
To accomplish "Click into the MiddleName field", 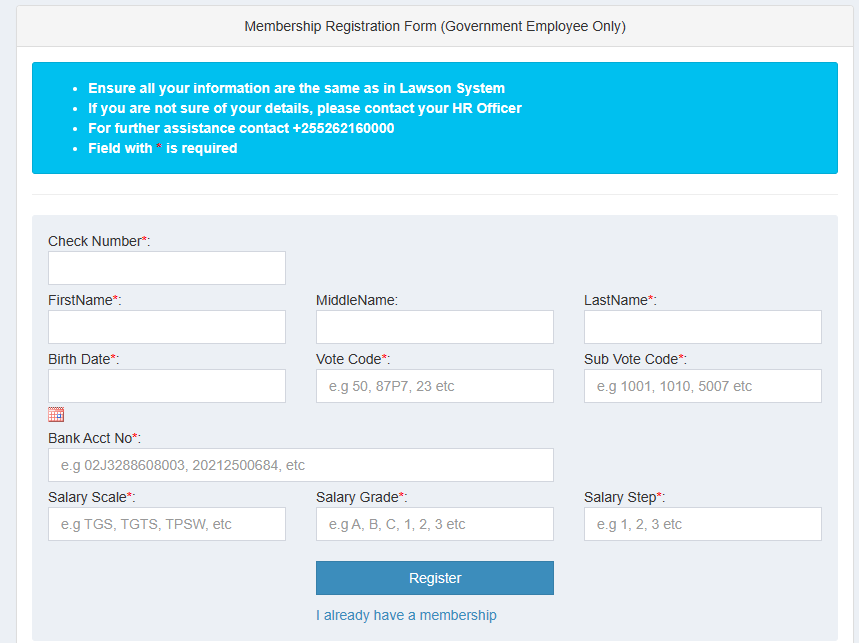I will click(x=435, y=327).
